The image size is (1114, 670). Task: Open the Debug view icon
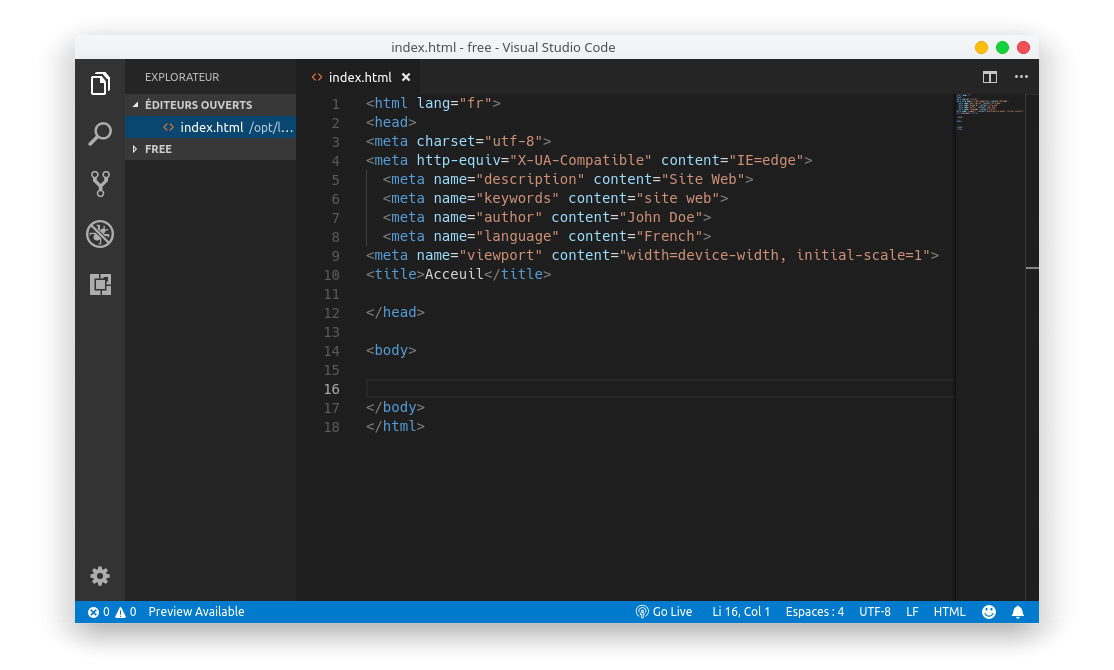pyautogui.click(x=100, y=234)
